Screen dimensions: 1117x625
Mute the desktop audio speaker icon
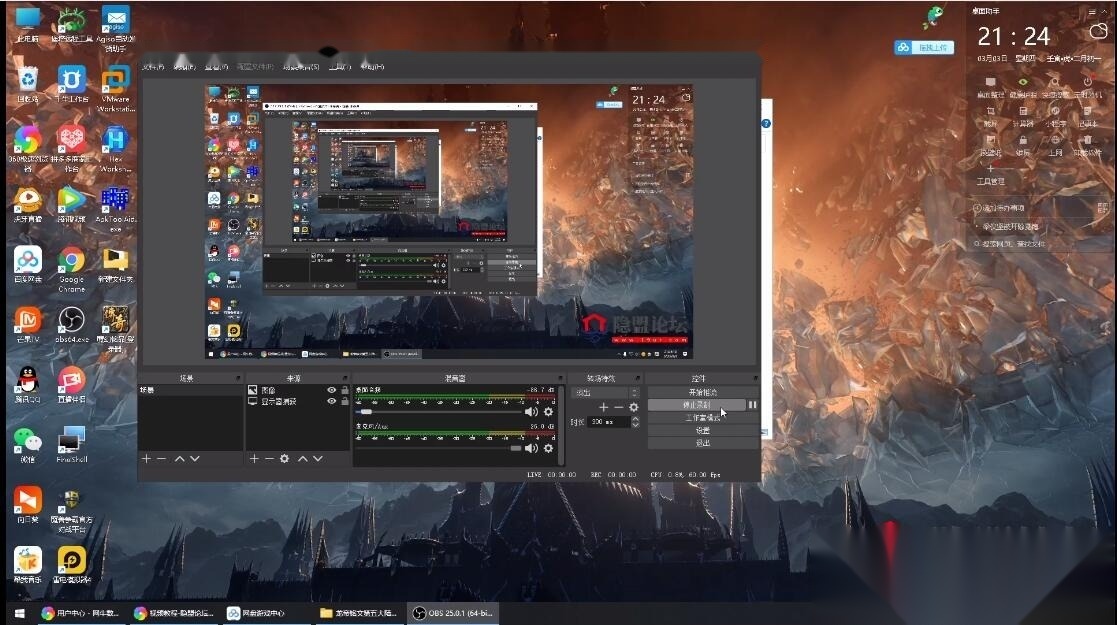click(x=531, y=412)
